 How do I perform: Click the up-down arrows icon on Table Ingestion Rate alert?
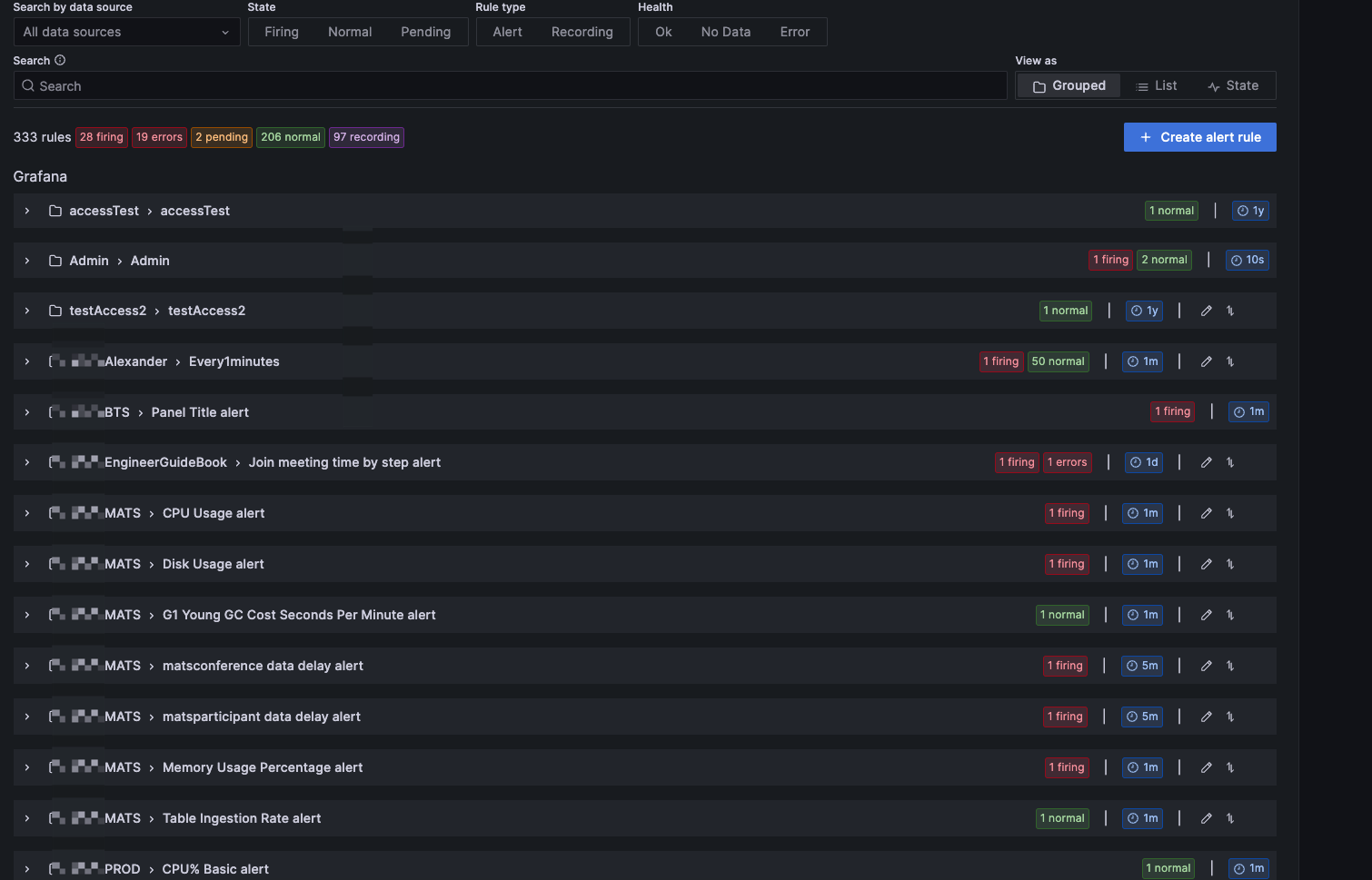point(1230,818)
